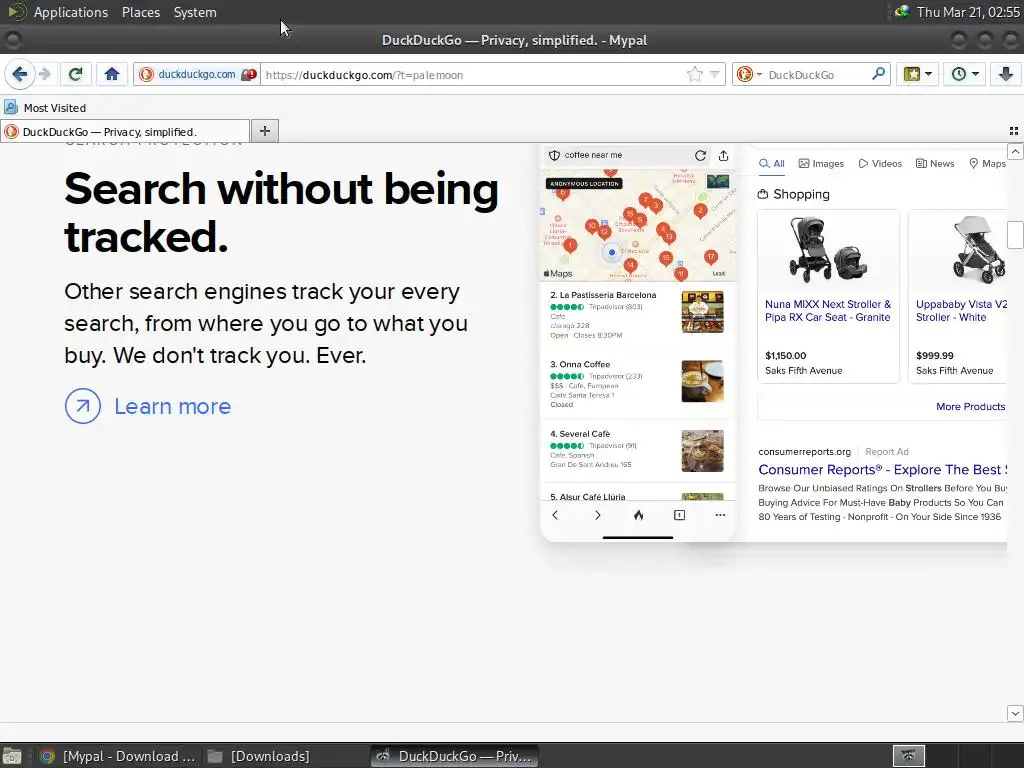Switch to Downloads taskbar window
This screenshot has width=1024, height=768.
(259, 756)
